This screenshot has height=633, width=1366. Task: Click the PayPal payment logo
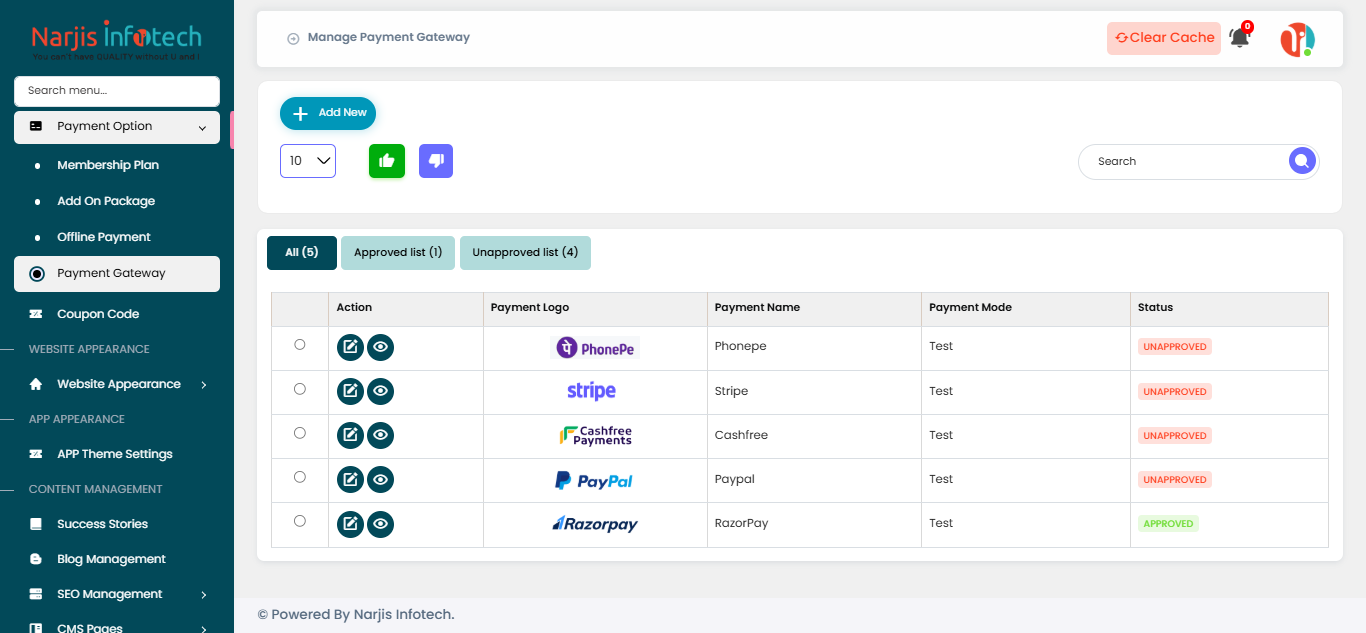pos(594,480)
